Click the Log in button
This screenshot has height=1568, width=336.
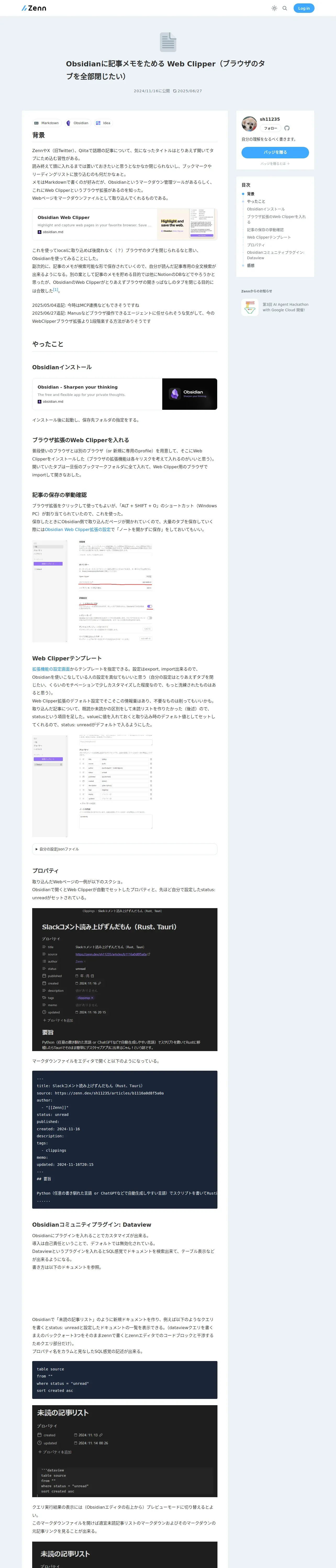tap(304, 8)
